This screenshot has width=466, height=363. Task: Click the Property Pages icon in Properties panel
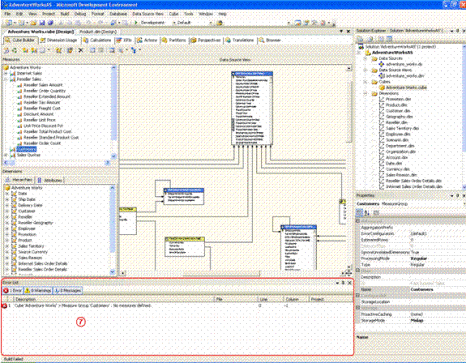[x=376, y=212]
